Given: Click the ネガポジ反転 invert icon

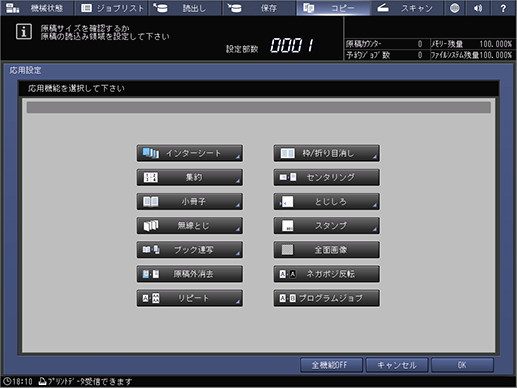Looking at the screenshot, I should [x=288, y=274].
